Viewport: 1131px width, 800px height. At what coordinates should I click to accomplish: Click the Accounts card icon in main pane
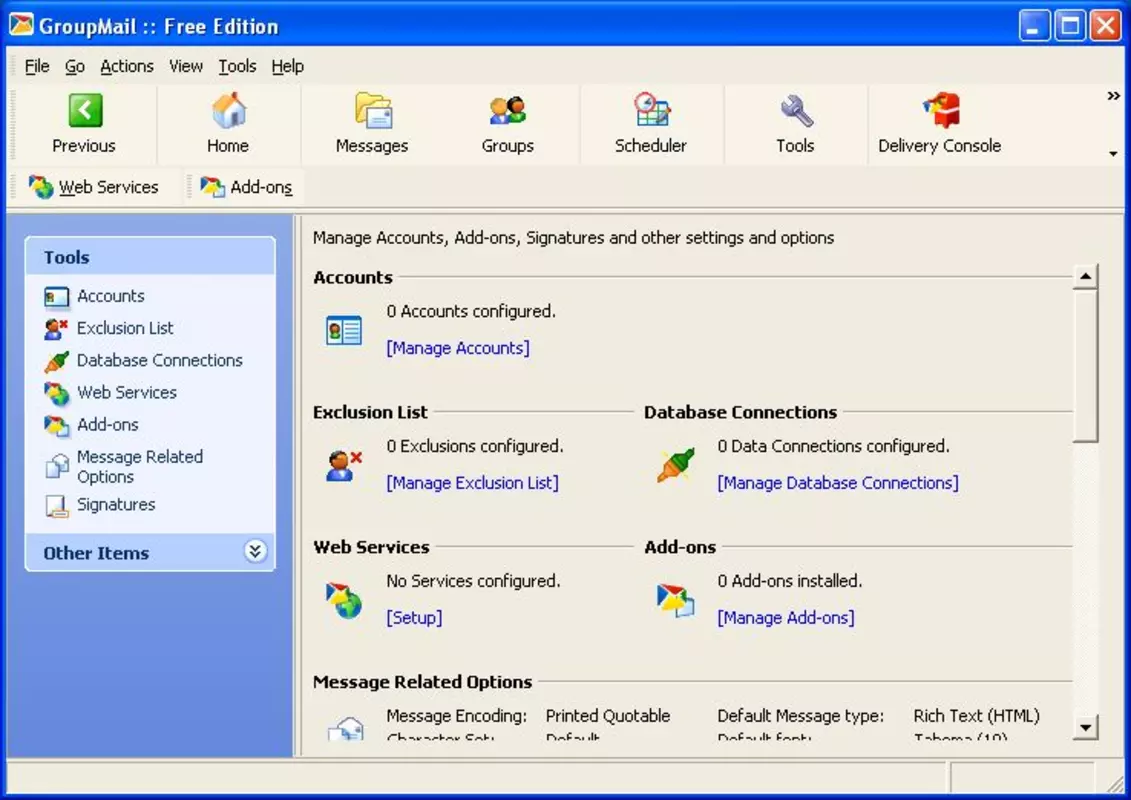[x=344, y=330]
